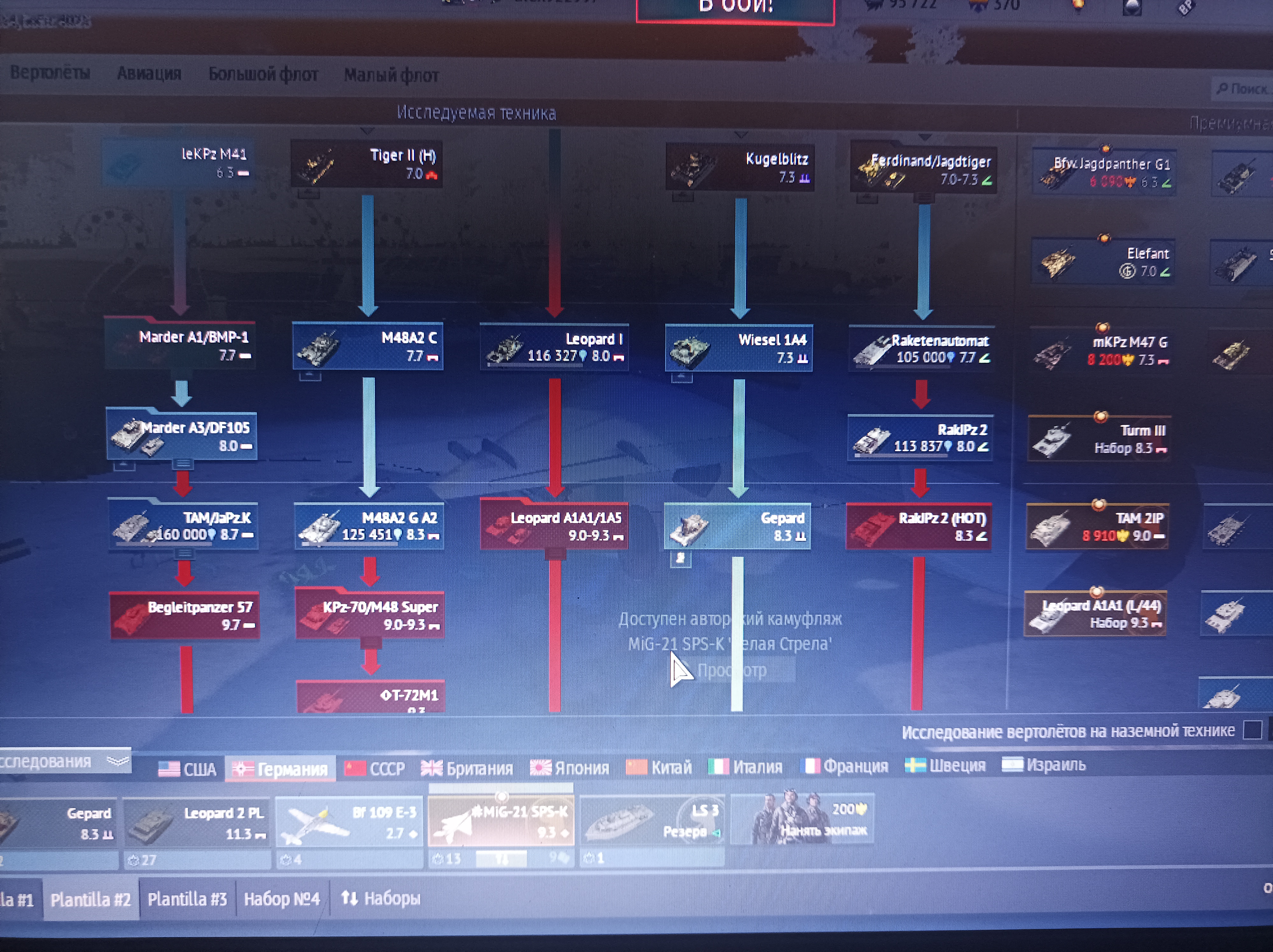The height and width of the screenshot is (952, 1273).
Task: Switch to США nation tab
Action: pyautogui.click(x=188, y=769)
